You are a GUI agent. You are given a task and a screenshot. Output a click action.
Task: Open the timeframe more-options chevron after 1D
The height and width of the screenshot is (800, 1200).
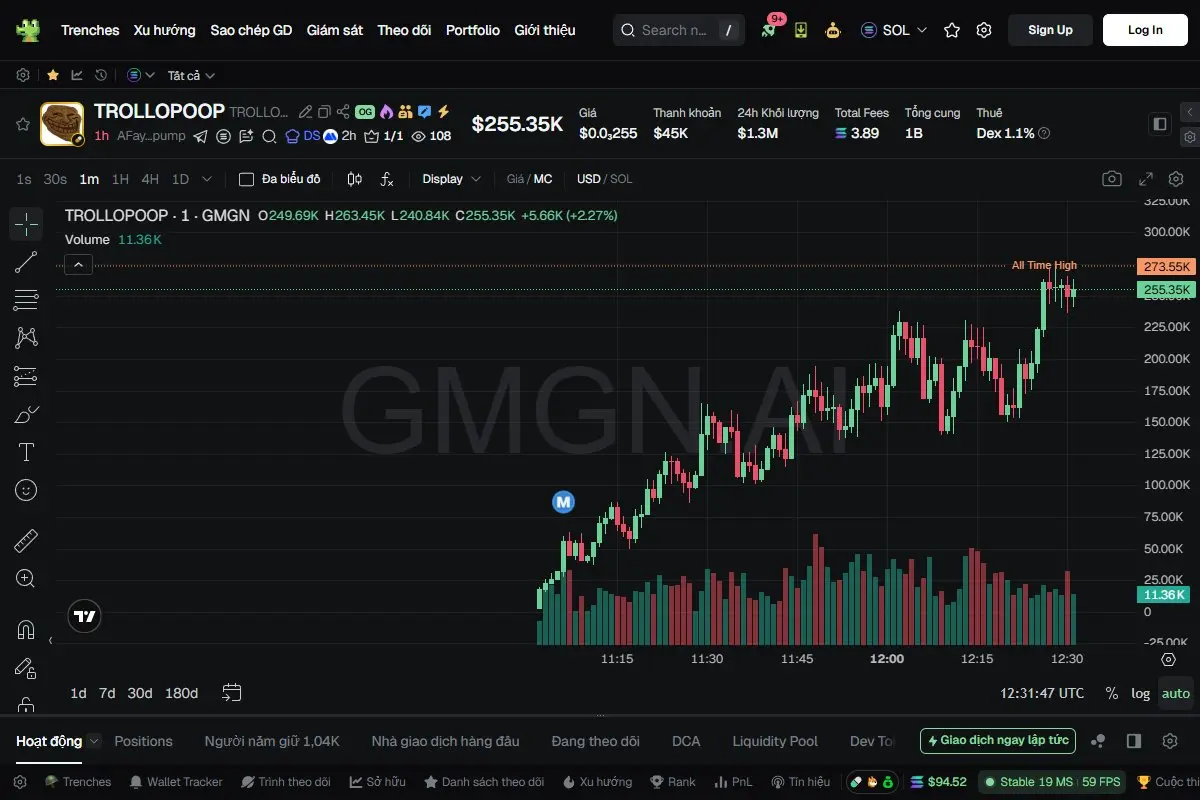point(207,179)
